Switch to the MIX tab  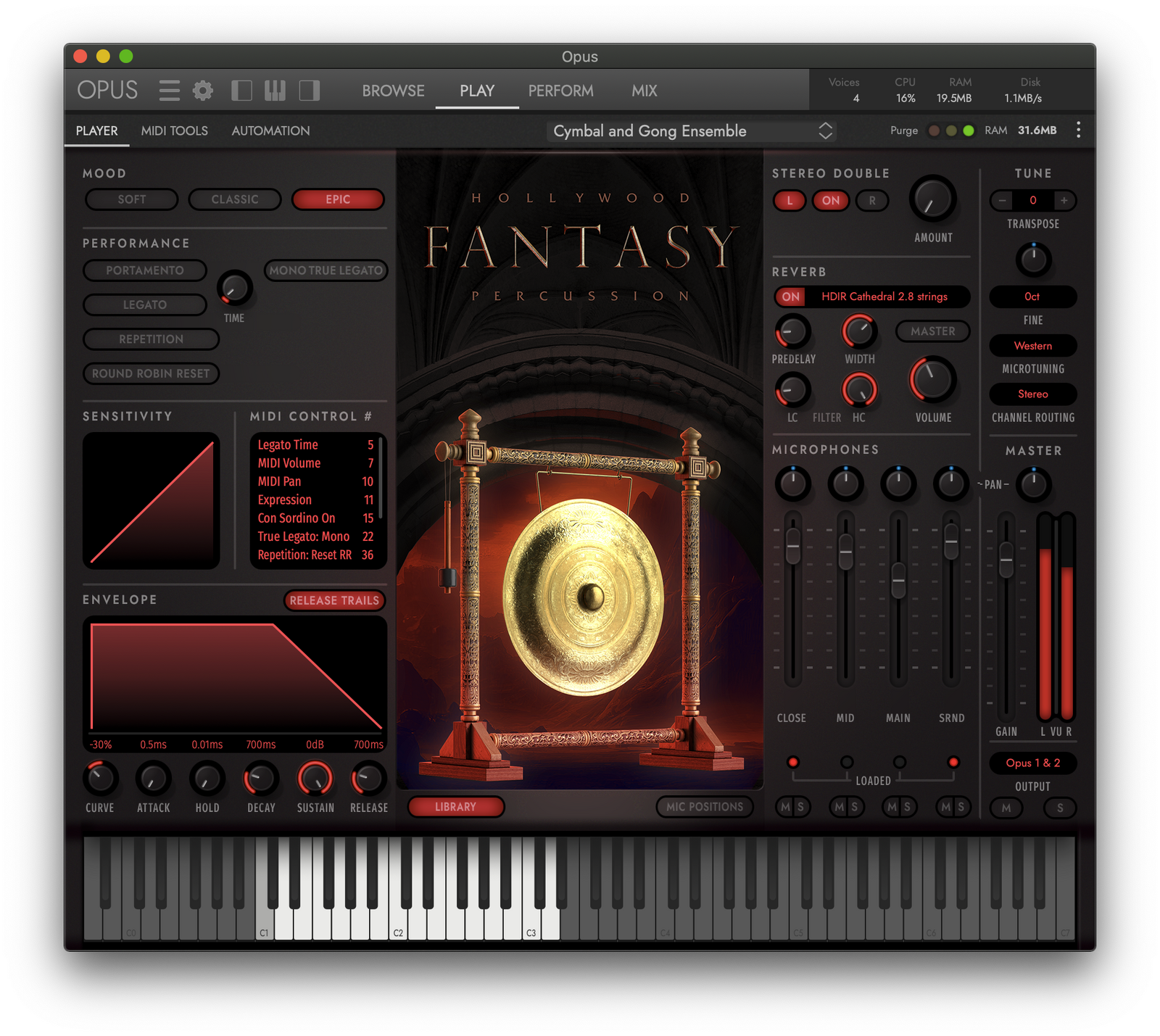coord(644,91)
